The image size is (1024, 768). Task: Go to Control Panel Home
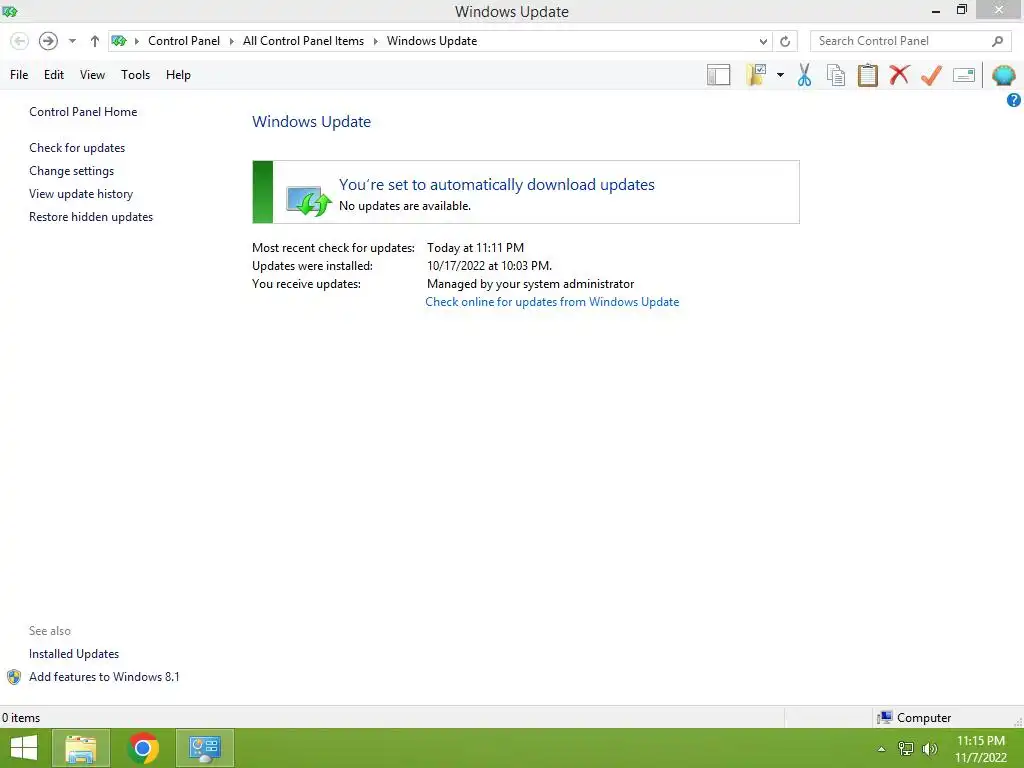pos(83,112)
